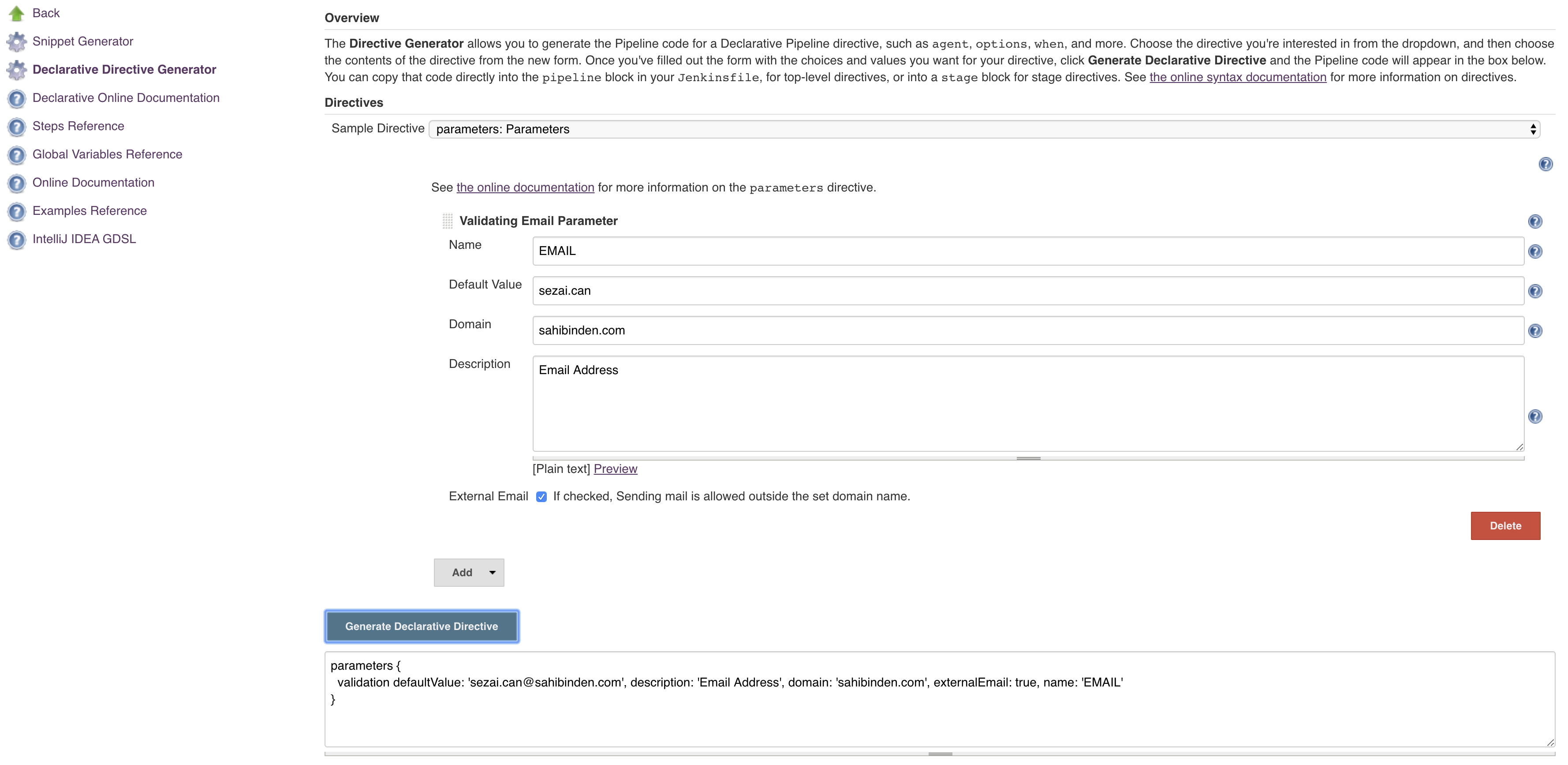Viewport: 1568px width, 765px height.
Task: Click the sidebar Online Documentation help icon
Action: tap(16, 183)
